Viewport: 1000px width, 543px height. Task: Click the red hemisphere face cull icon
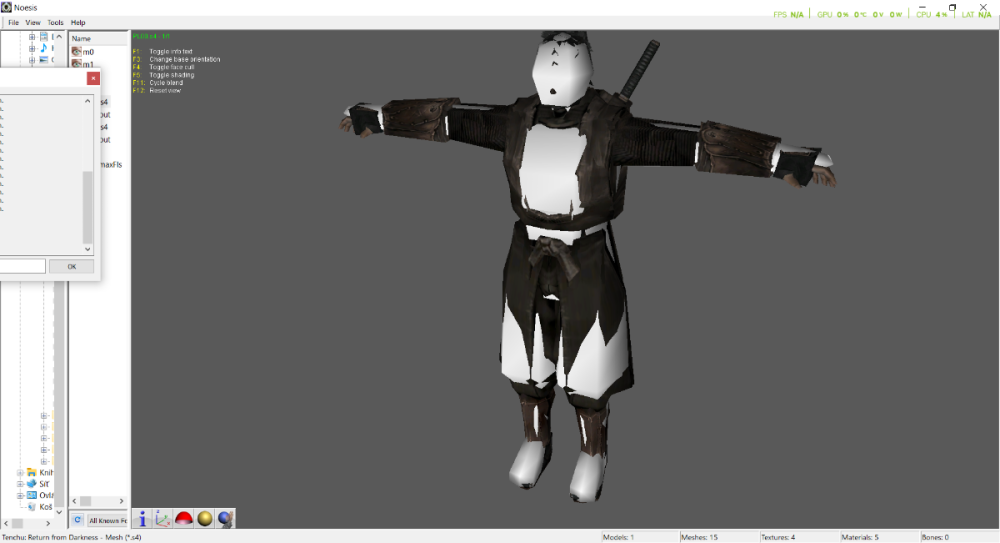184,519
